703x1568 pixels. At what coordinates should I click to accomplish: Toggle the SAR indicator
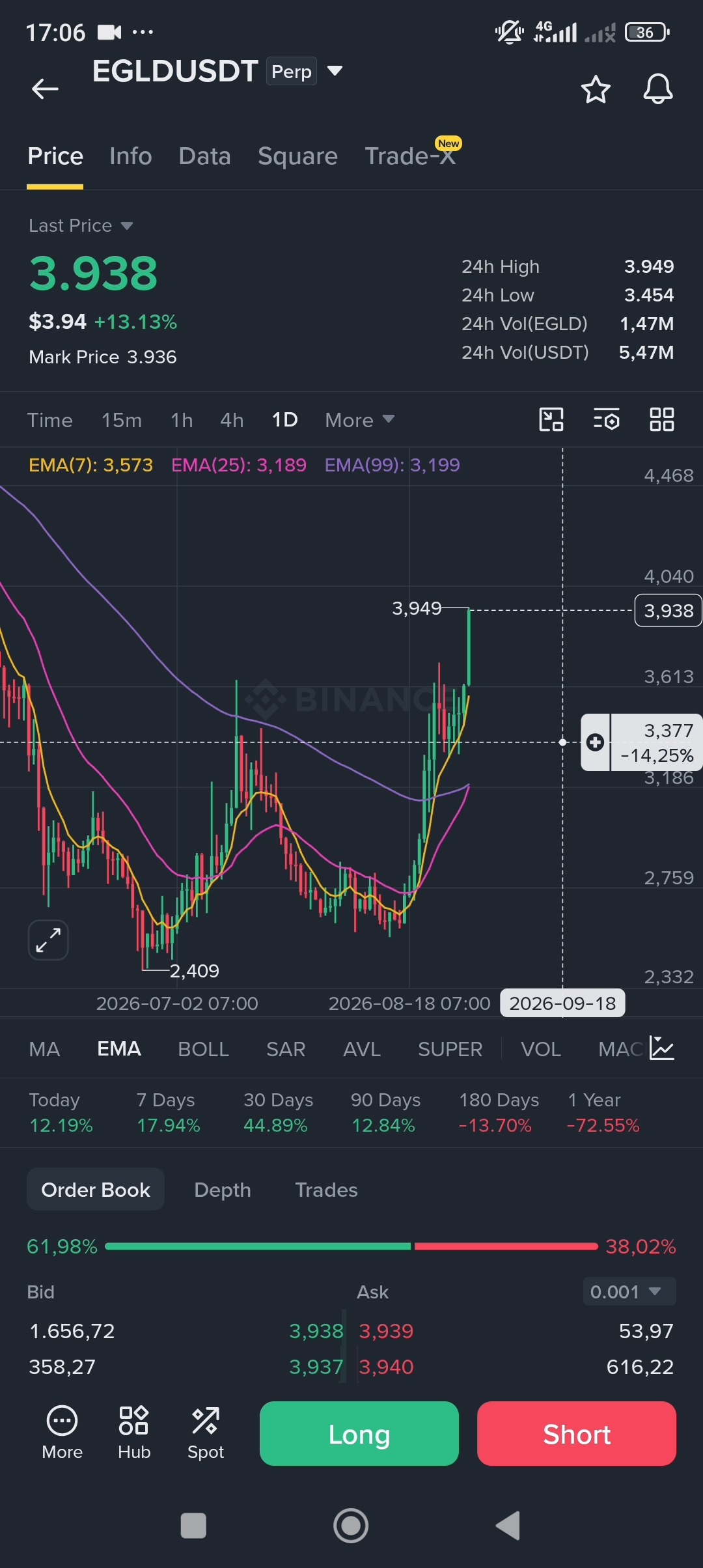pyautogui.click(x=286, y=1049)
